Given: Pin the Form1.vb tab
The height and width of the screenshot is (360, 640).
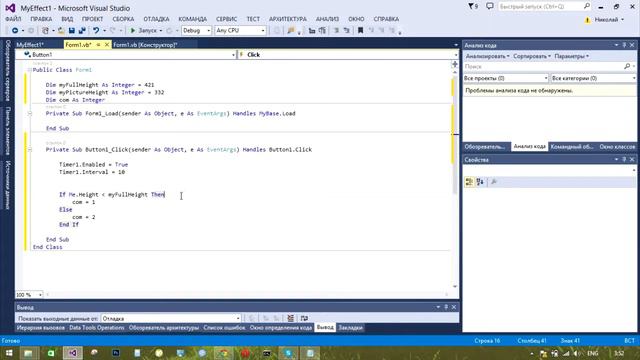Looking at the screenshot, I should point(98,45).
